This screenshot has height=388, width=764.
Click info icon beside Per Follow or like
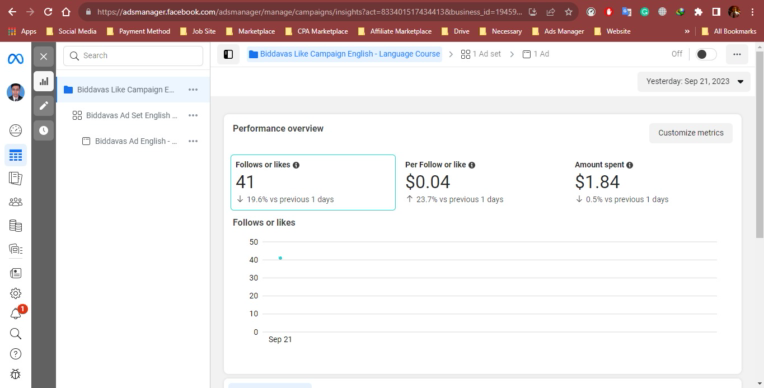pos(472,165)
